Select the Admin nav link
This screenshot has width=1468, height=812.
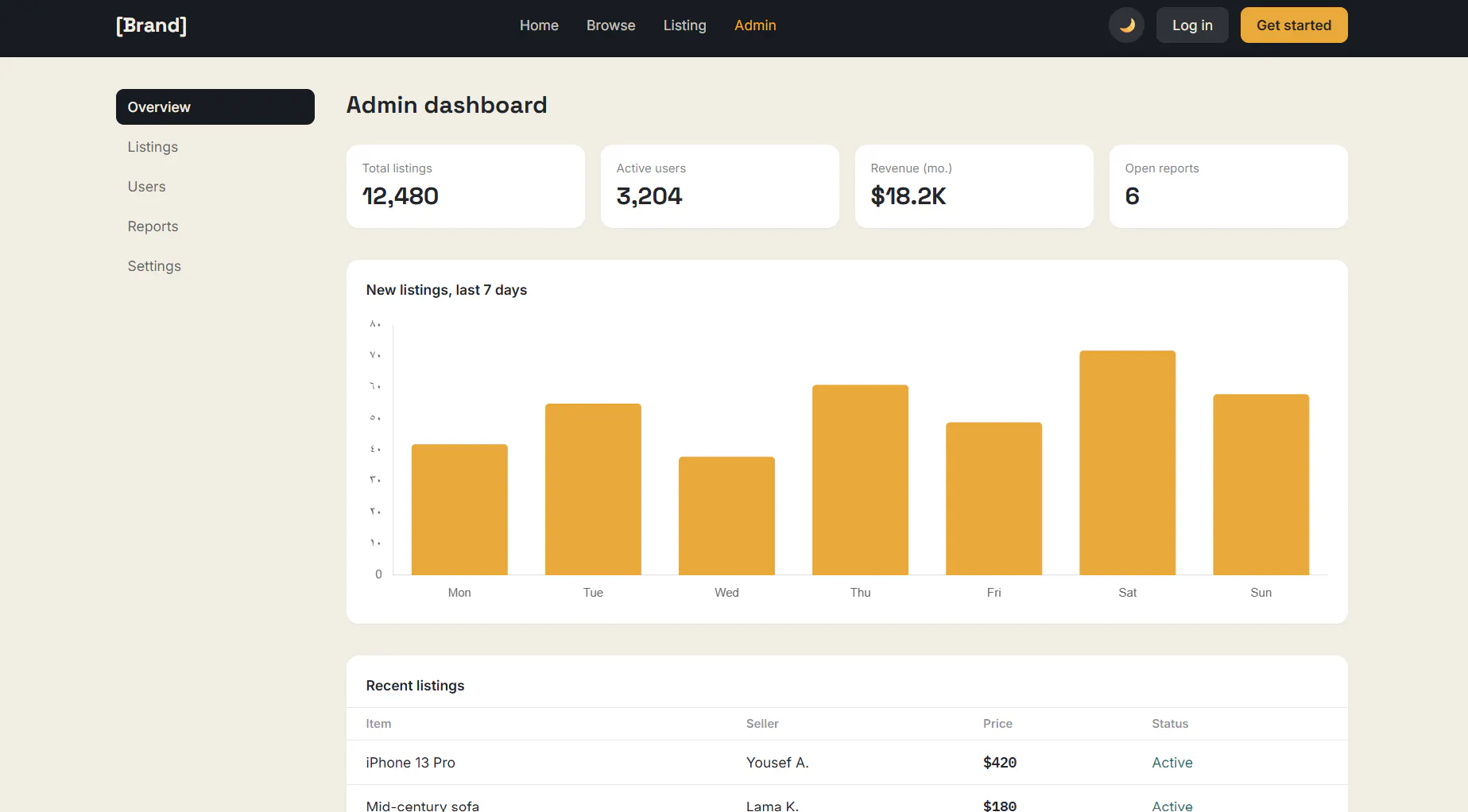coord(755,25)
